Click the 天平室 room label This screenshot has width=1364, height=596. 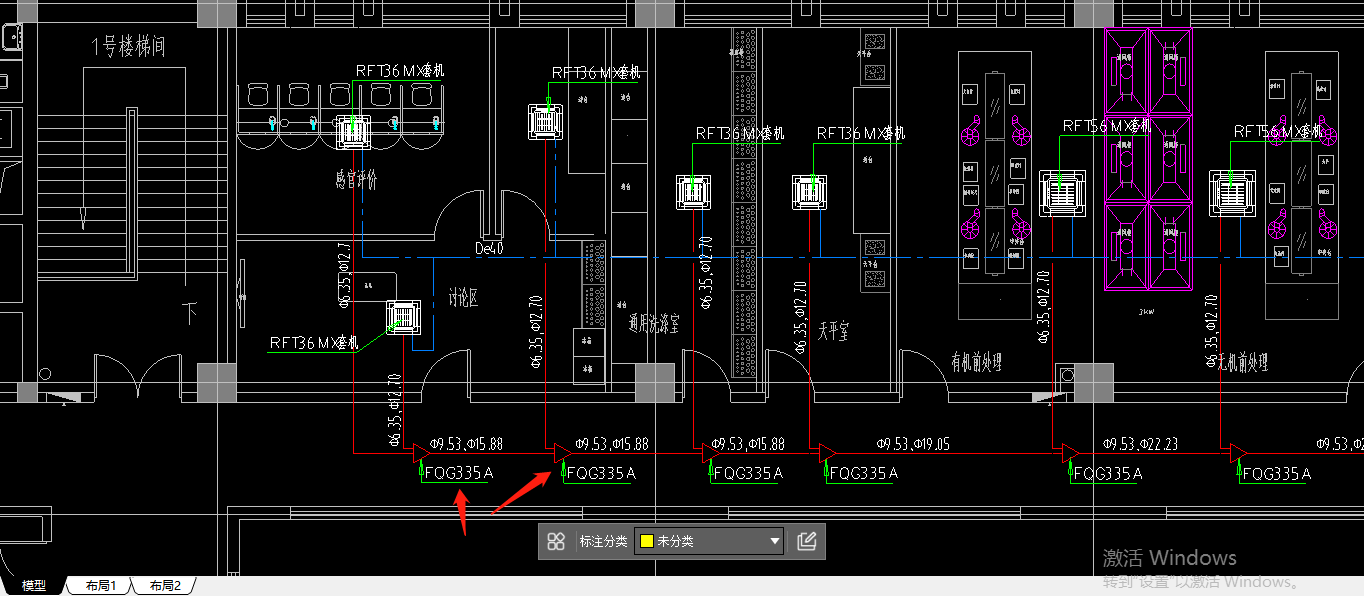(x=834, y=329)
